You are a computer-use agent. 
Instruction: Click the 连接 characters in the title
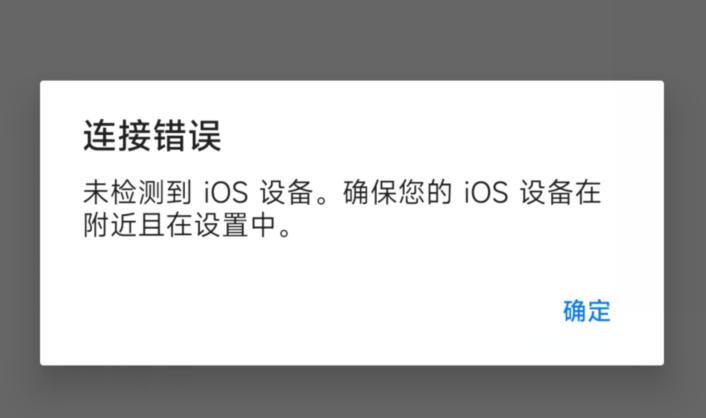[118, 136]
